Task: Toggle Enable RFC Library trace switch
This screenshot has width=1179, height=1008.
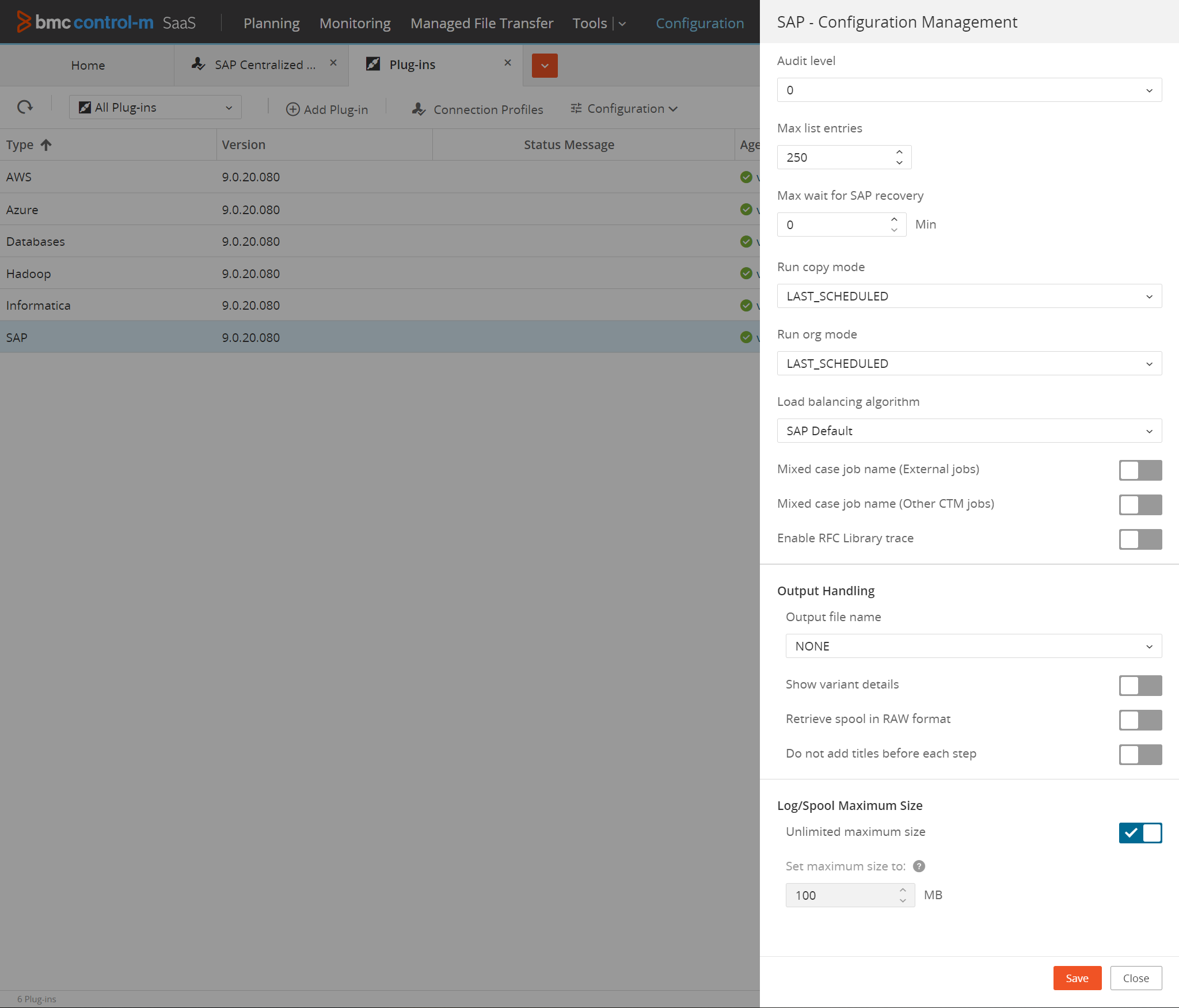Action: (1140, 539)
